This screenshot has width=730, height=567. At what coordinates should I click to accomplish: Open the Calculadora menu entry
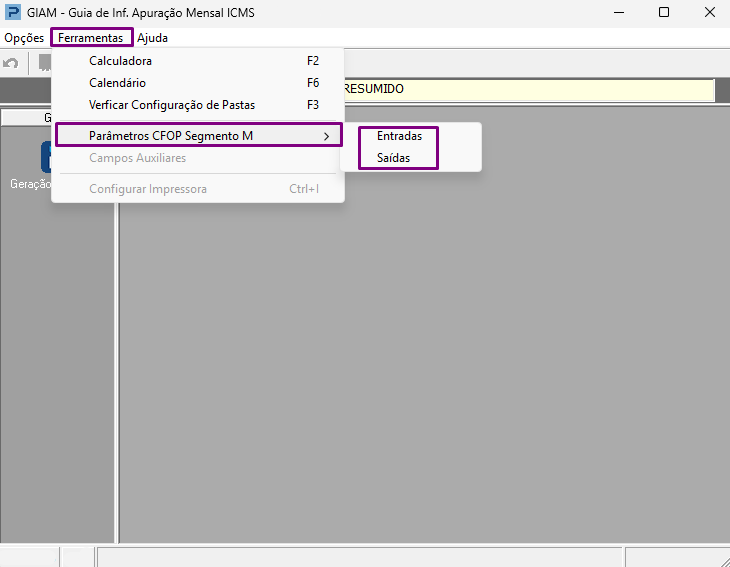[x=198, y=61]
